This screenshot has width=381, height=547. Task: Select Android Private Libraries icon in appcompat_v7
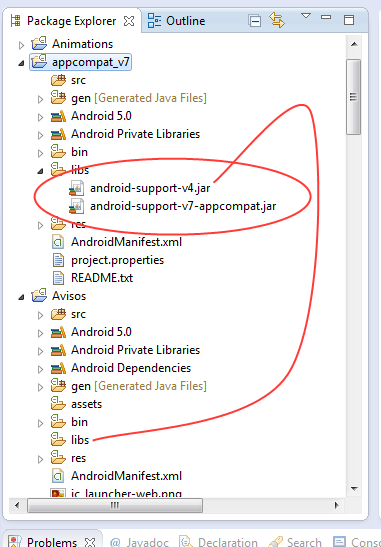58,134
